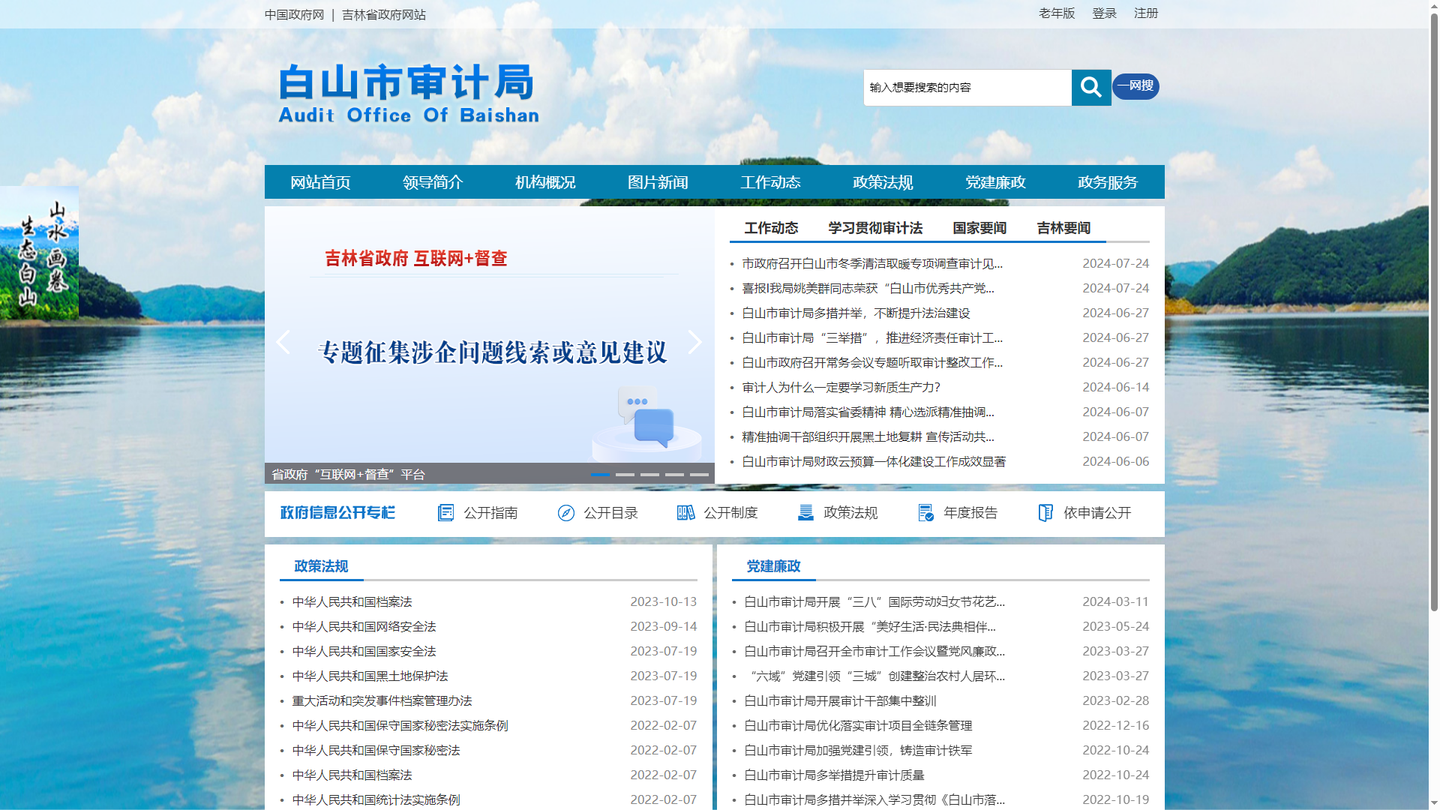This screenshot has height=810, width=1440.
Task: Open the 依申请公开 icon
Action: pos(1046,513)
